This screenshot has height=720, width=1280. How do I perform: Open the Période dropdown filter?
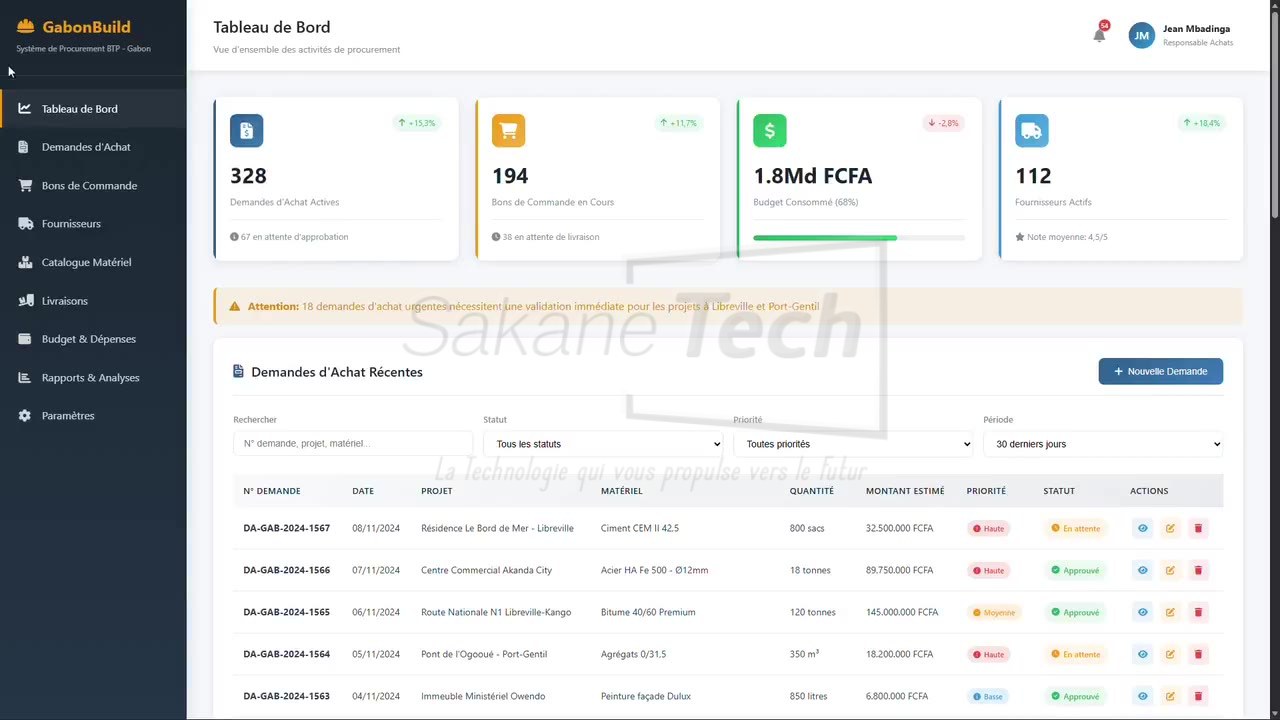(1103, 444)
